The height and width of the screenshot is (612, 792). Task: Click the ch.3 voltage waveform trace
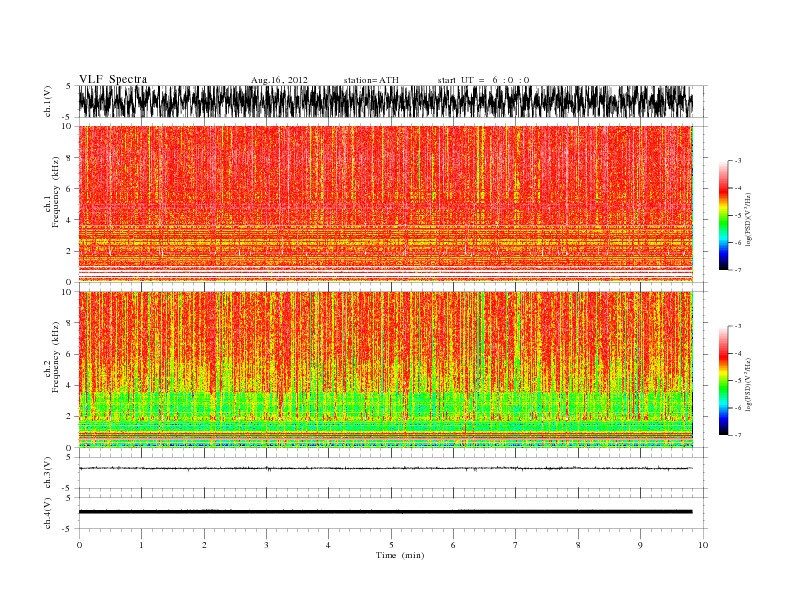[385, 469]
